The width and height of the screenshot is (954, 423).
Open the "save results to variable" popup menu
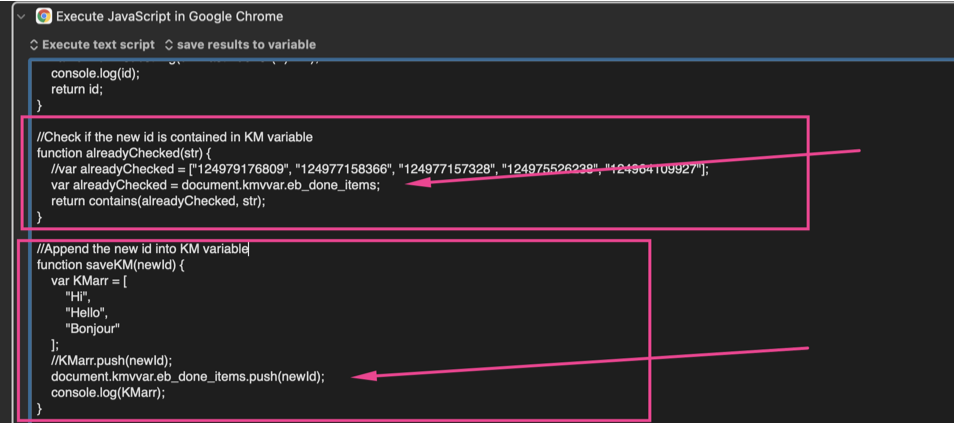click(x=240, y=45)
